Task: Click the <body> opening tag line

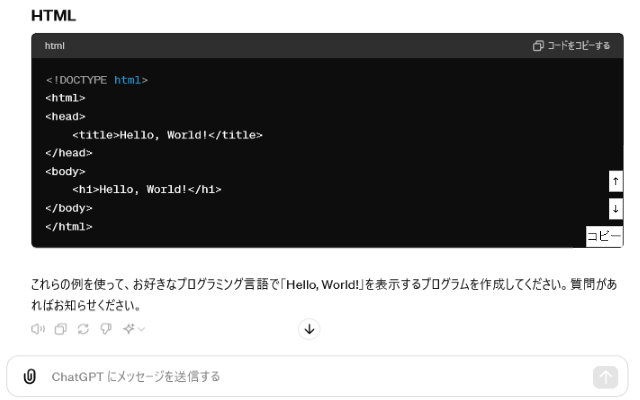Action: click(x=65, y=171)
